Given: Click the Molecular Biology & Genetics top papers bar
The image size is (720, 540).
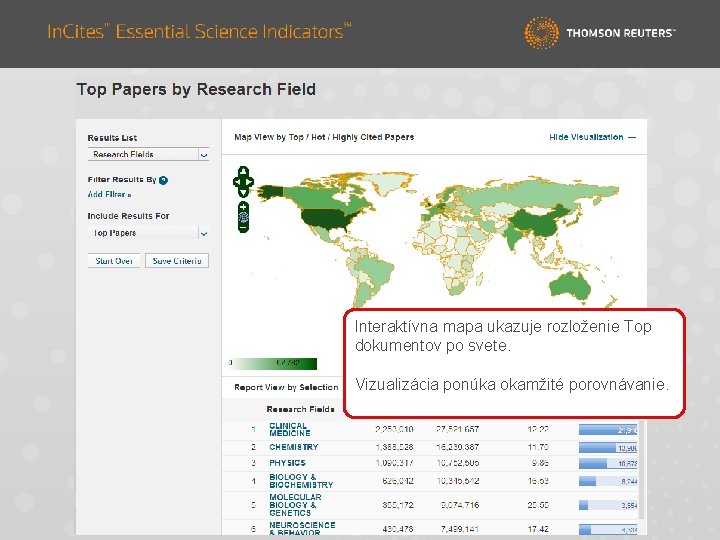Looking at the screenshot, I should click(x=608, y=505).
